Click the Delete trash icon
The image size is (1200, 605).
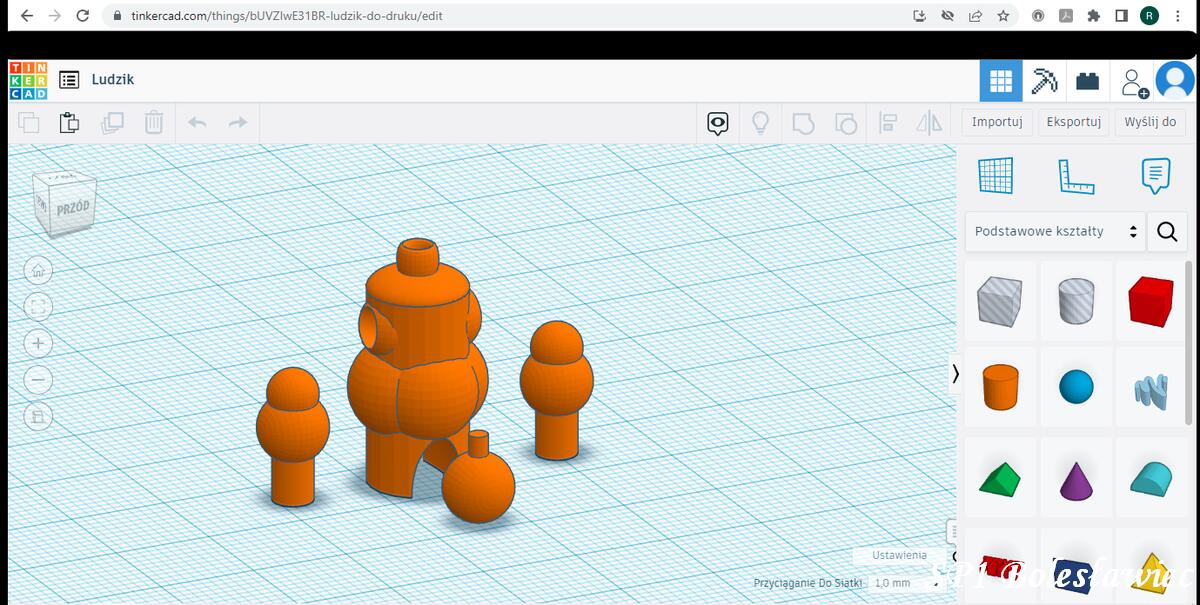tap(154, 123)
